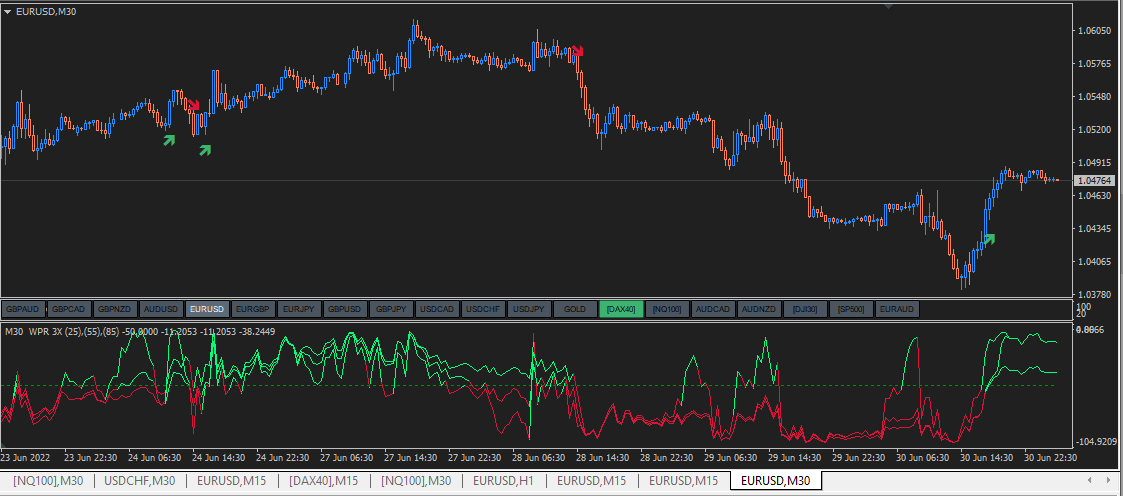Image resolution: width=1123 pixels, height=496 pixels.
Task: Select the USDCAD symbol button
Action: point(437,309)
